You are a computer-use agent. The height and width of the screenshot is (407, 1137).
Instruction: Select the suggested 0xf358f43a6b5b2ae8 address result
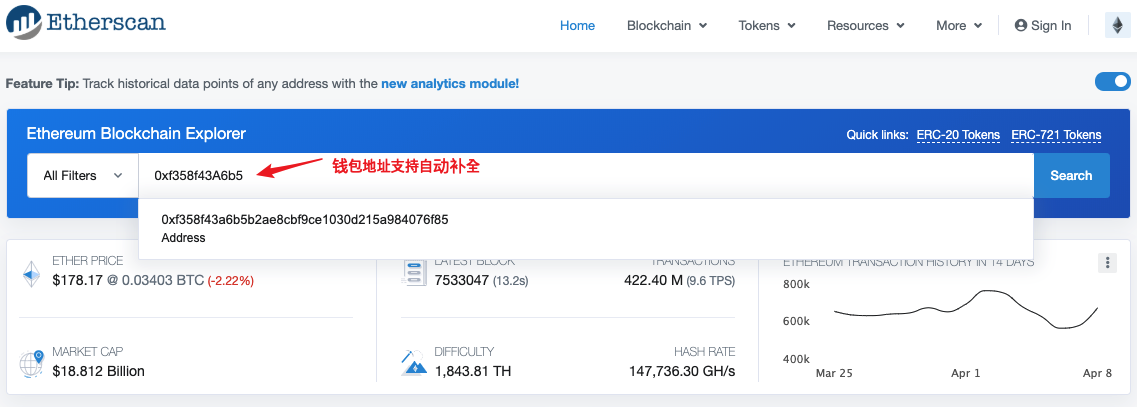point(586,229)
